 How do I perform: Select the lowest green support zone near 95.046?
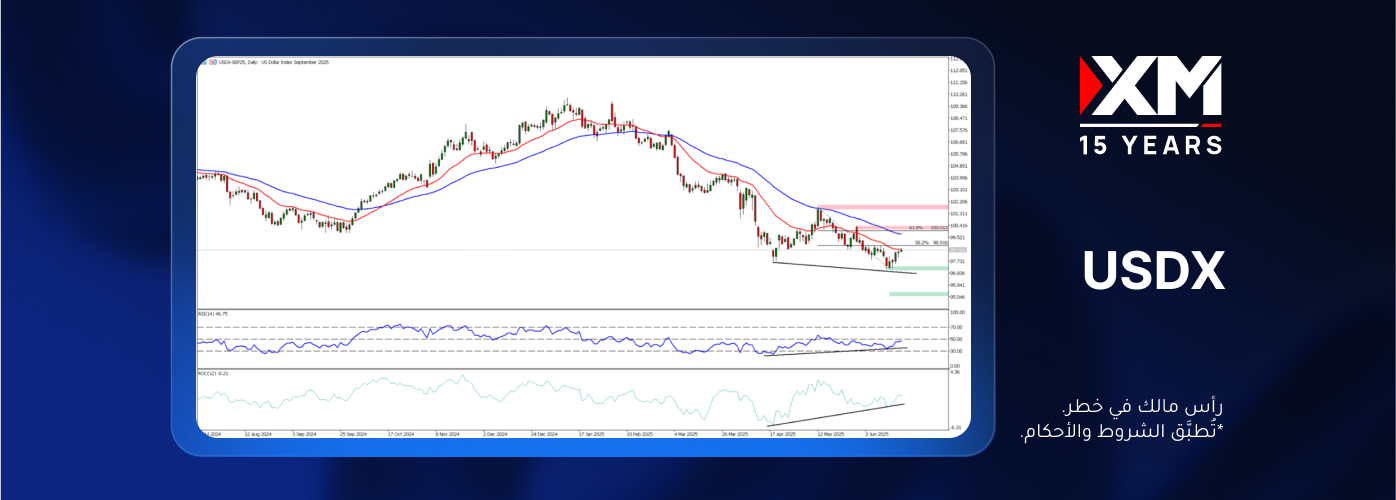[x=917, y=294]
